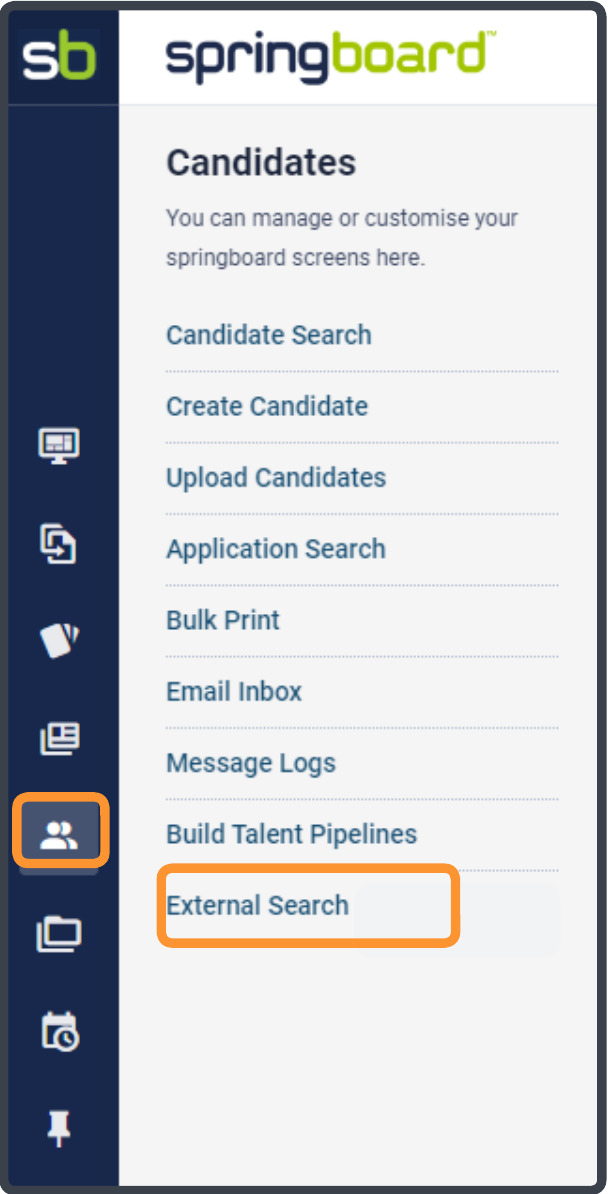View Message Logs
This screenshot has width=608, height=1194.
(x=251, y=763)
